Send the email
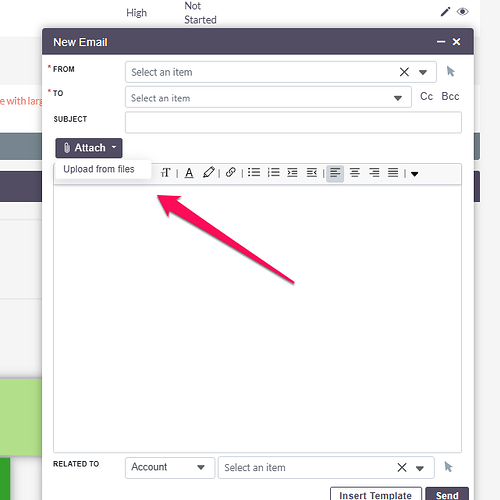500x500 pixels. (447, 495)
